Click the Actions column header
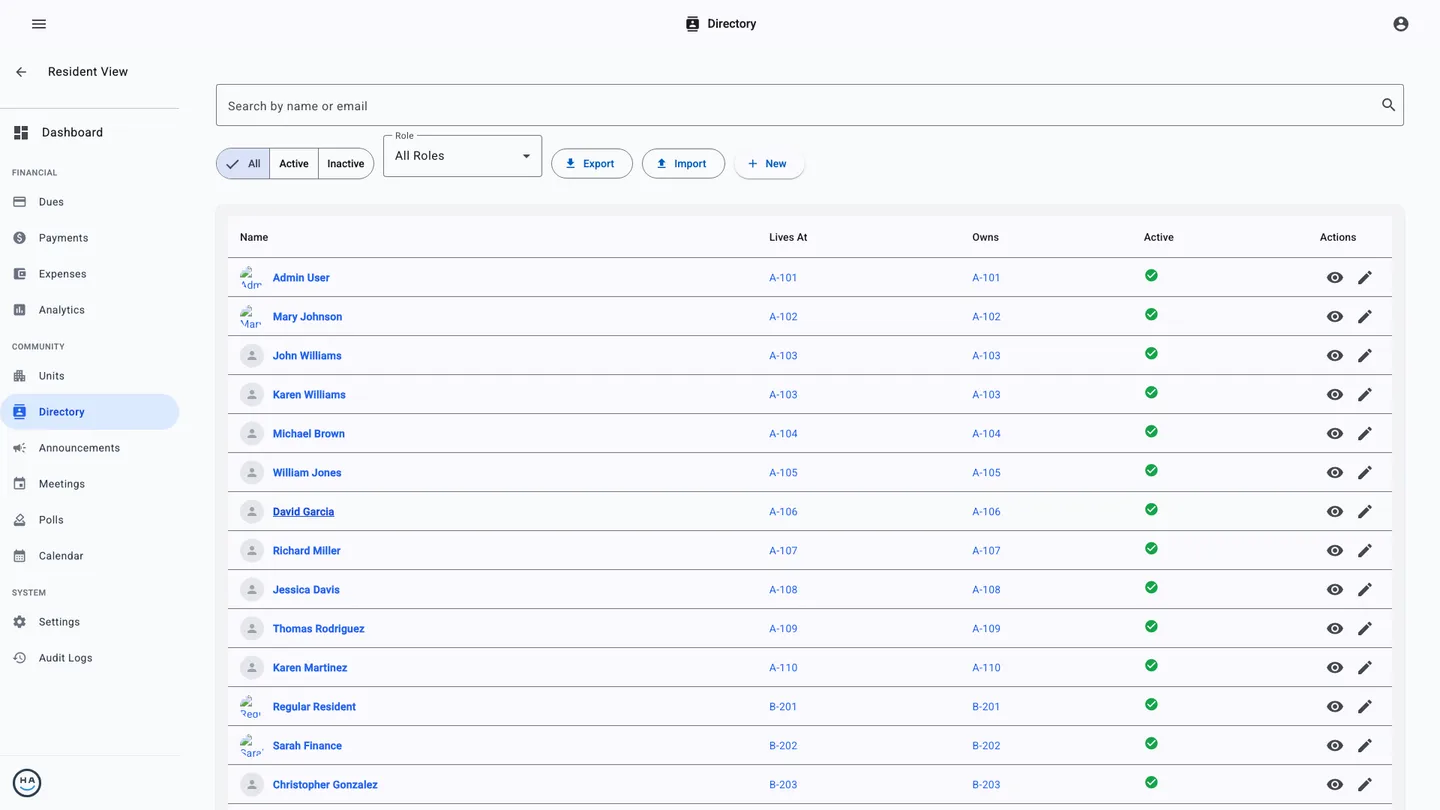The image size is (1440, 810). coord(1338,238)
